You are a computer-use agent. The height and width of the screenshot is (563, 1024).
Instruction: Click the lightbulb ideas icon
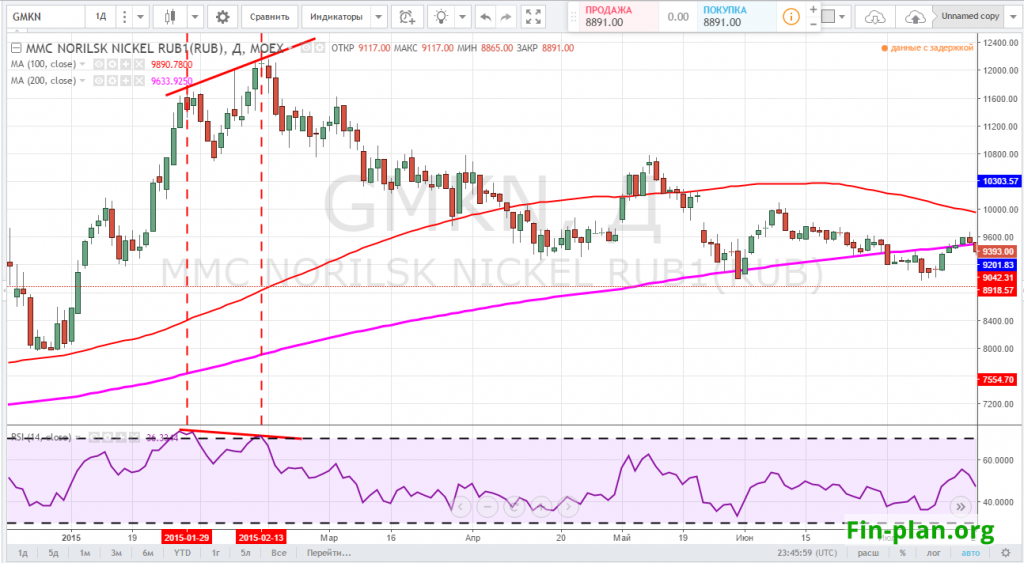pyautogui.click(x=441, y=17)
